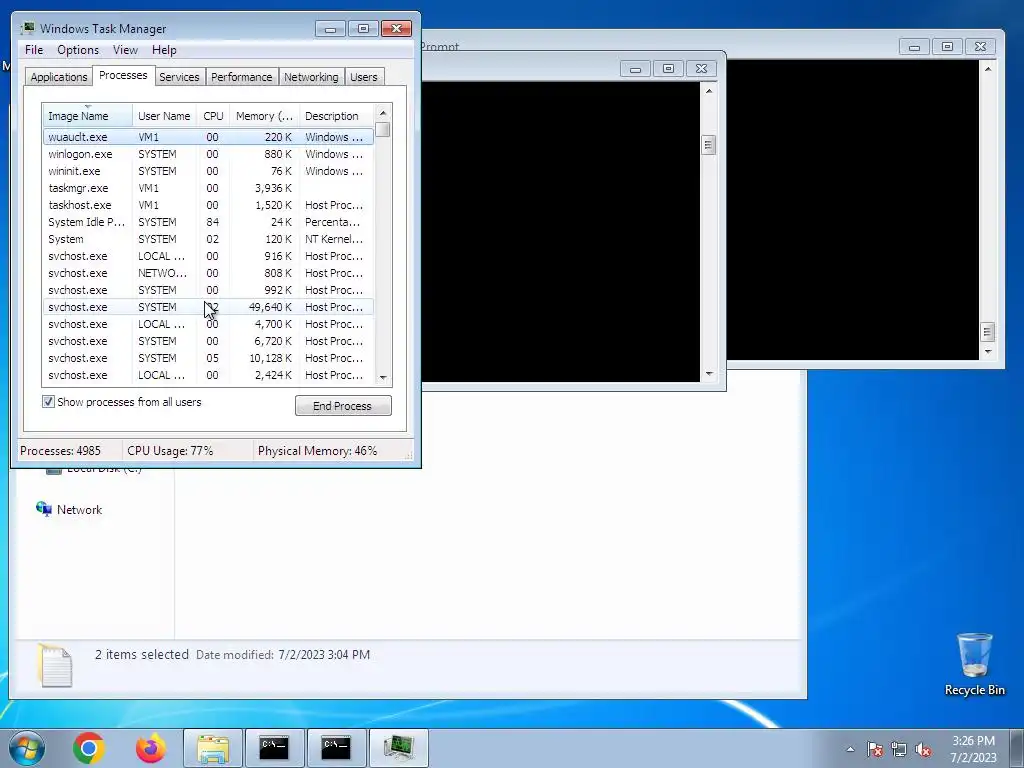
Task: Launch Firefox from taskbar
Action: click(151, 748)
